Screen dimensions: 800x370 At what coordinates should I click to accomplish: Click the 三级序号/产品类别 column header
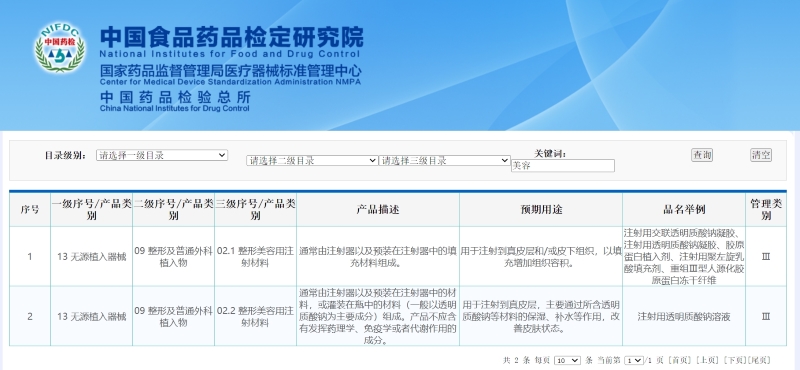coord(256,210)
